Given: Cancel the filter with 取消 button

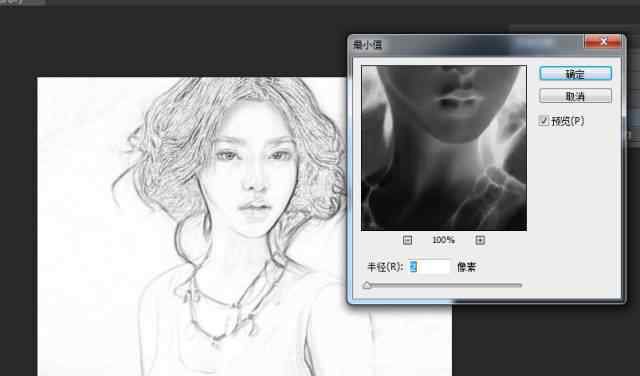Looking at the screenshot, I should tap(575, 96).
